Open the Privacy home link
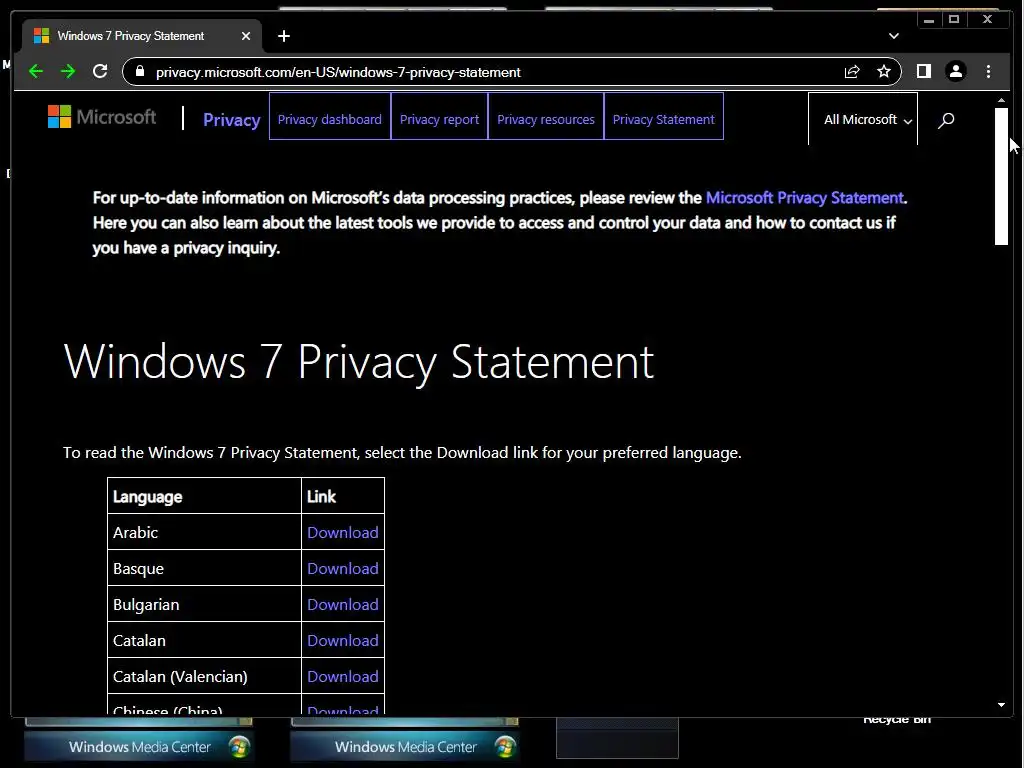 (231, 120)
